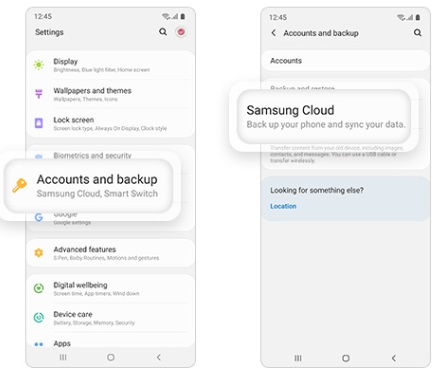Tap the Device care teal icon

click(39, 317)
